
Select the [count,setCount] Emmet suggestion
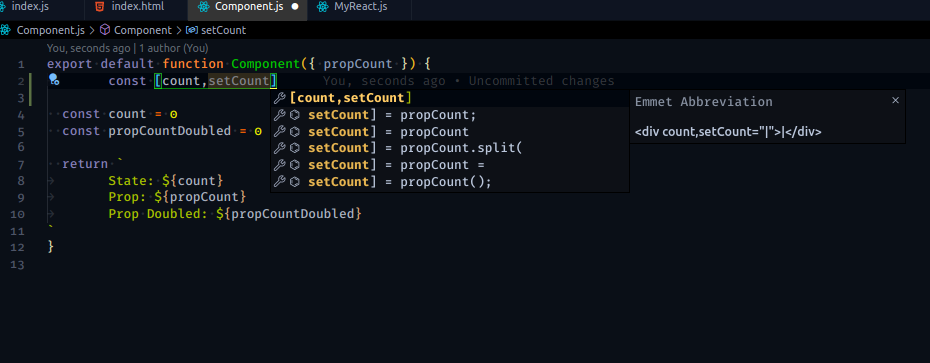tap(450, 98)
